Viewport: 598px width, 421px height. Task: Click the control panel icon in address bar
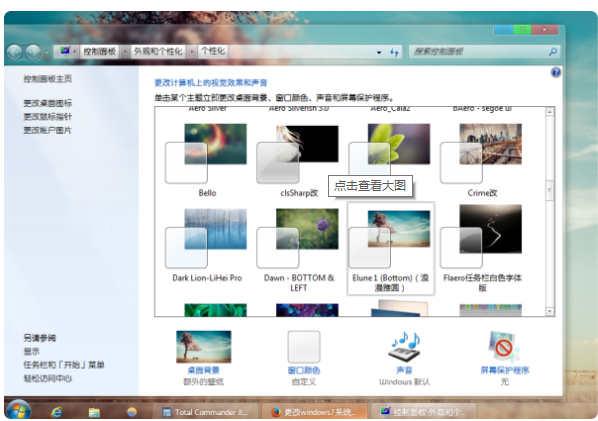click(65, 51)
